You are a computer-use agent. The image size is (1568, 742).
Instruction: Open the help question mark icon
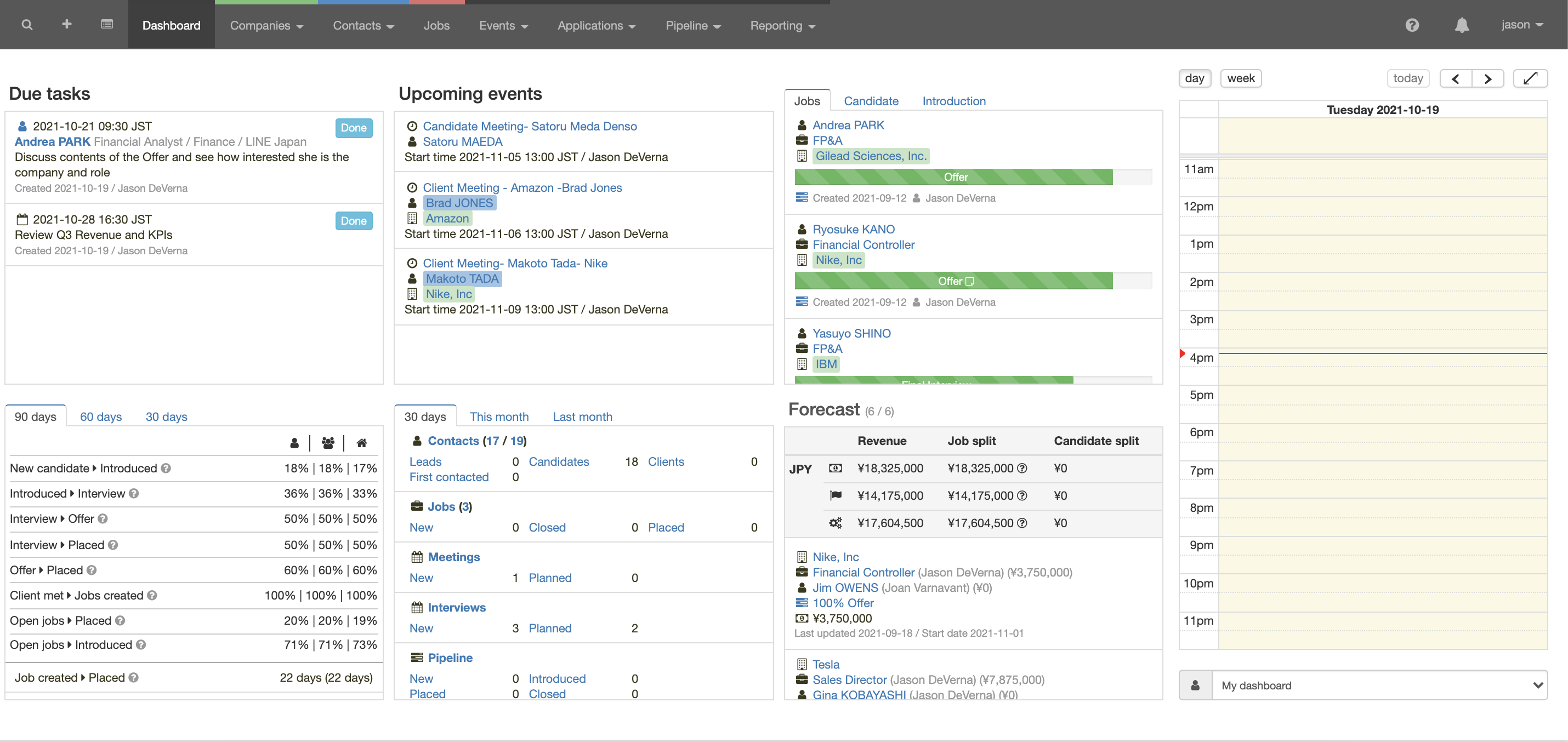1412,24
